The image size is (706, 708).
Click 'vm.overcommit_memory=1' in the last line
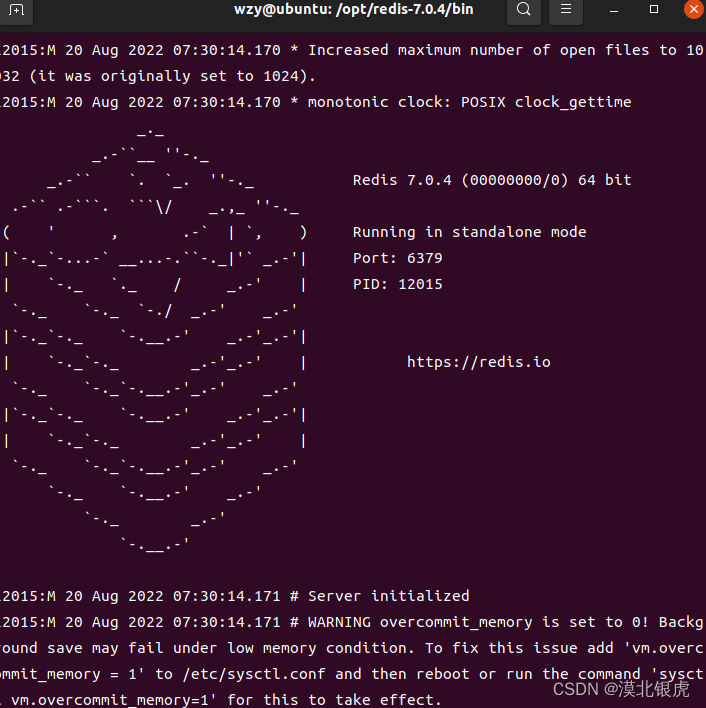point(110,700)
